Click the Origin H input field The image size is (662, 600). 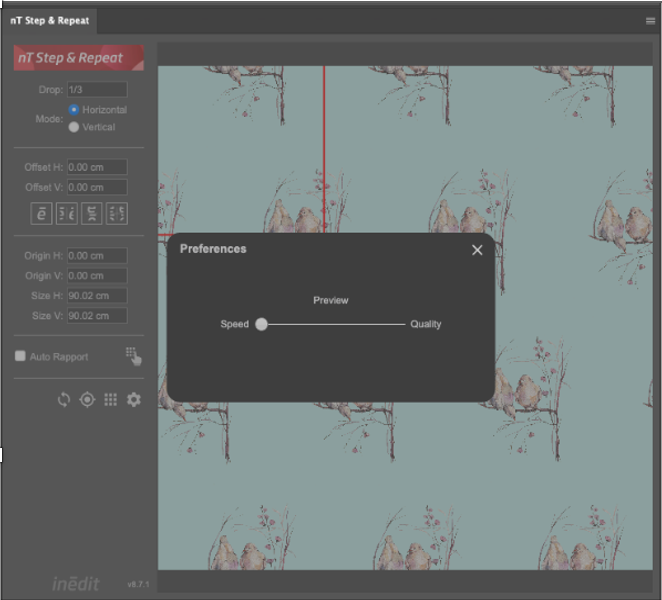(x=97, y=255)
